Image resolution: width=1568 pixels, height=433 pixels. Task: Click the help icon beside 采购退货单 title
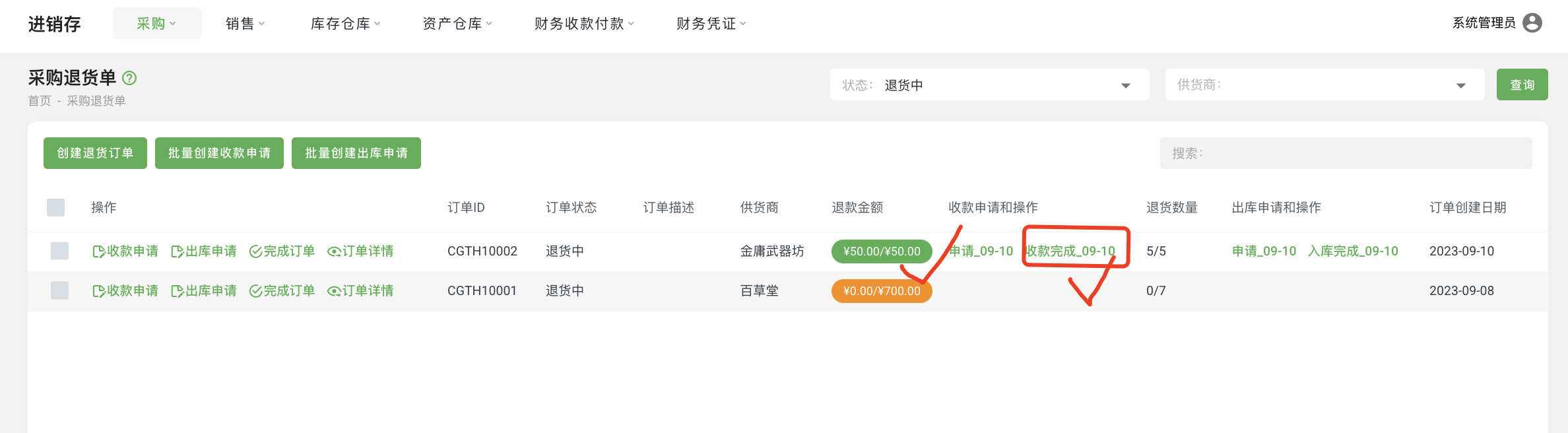[129, 77]
